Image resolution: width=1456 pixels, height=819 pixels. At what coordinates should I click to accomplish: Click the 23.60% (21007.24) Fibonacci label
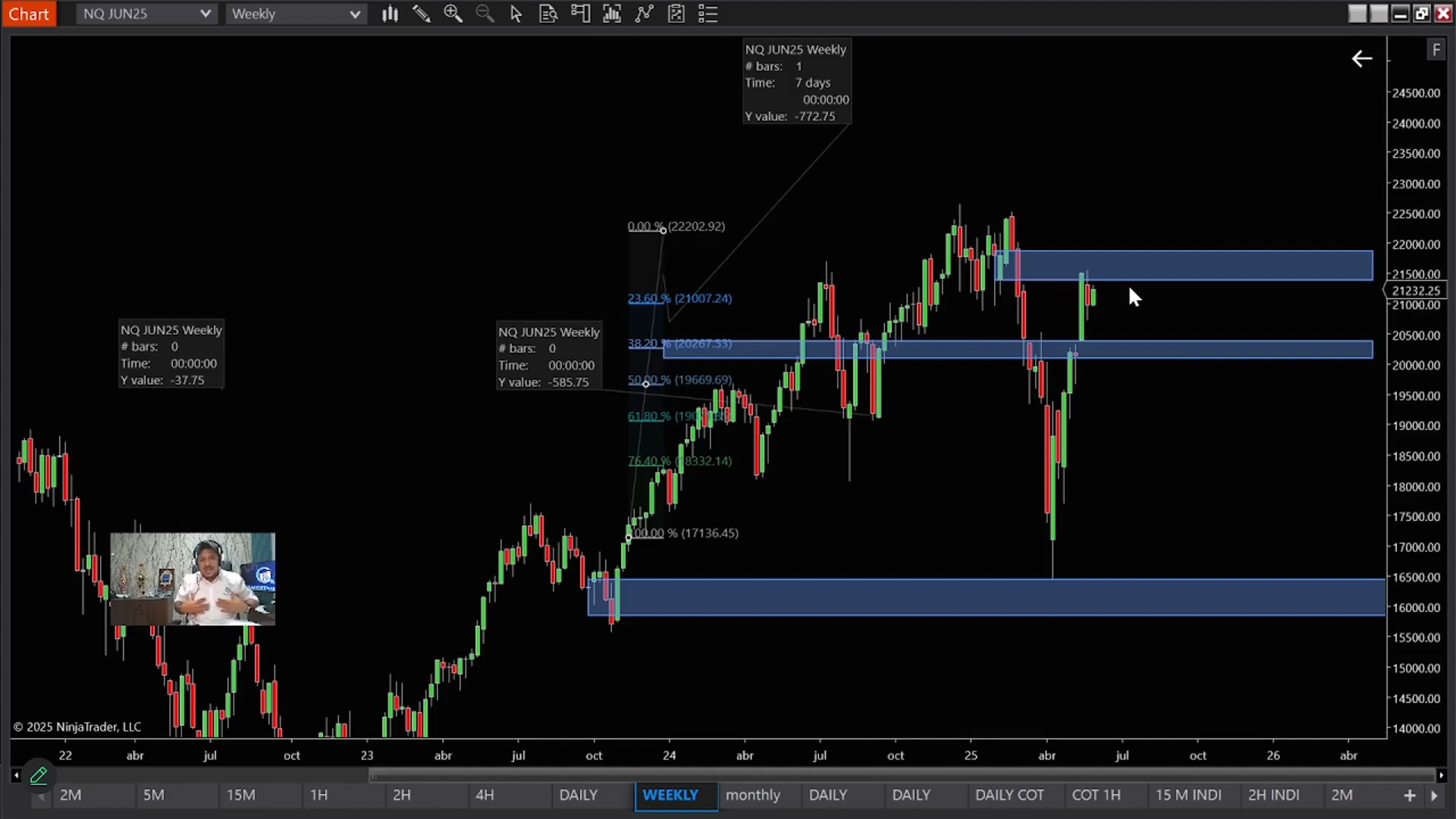coord(679,298)
